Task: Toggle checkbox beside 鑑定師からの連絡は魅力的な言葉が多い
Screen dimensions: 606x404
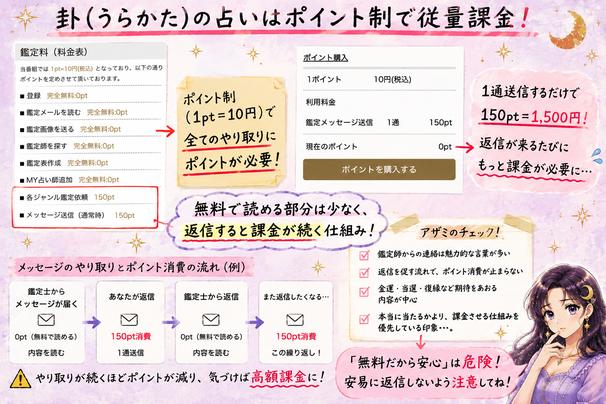Action: pyautogui.click(x=364, y=255)
